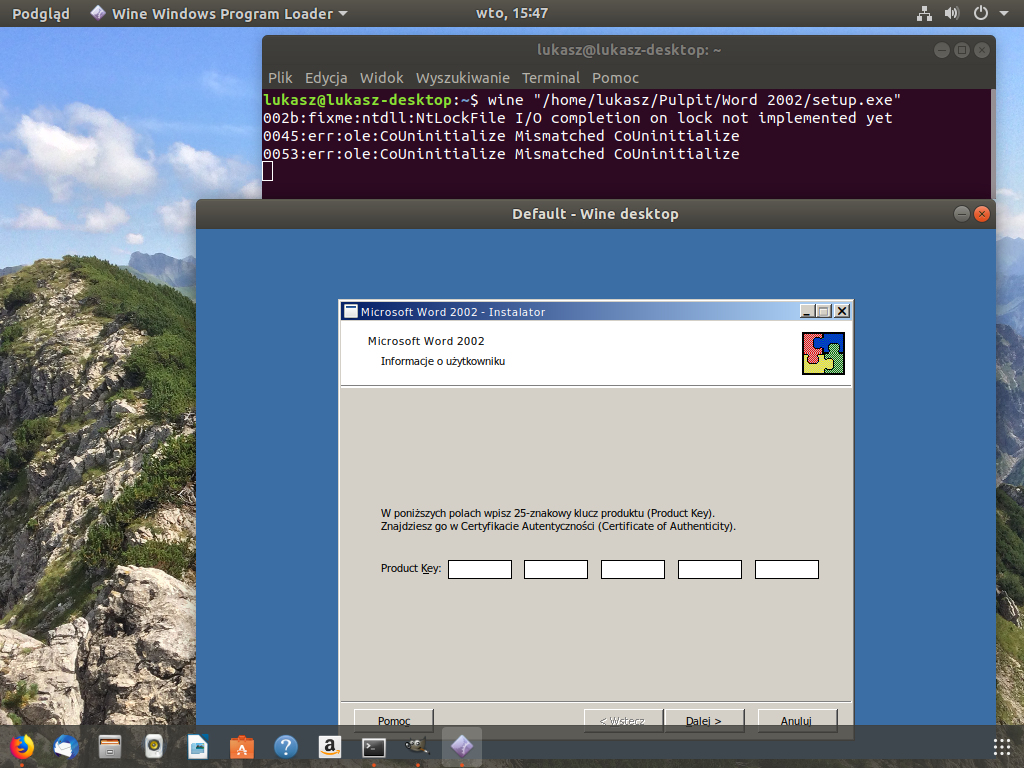Click the Office puzzle logo in the installer

823,353
